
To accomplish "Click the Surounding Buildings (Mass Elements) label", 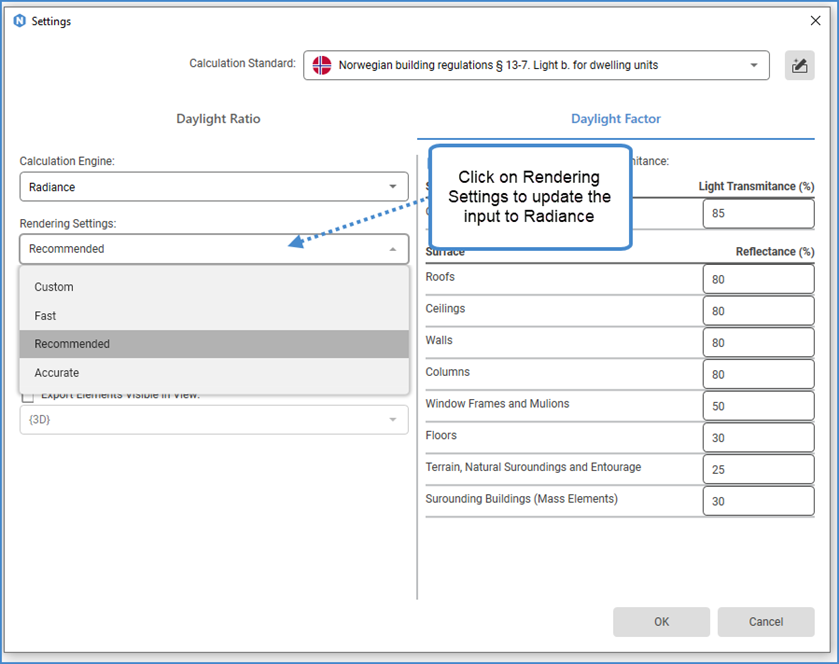I will pyautogui.click(x=521, y=499).
